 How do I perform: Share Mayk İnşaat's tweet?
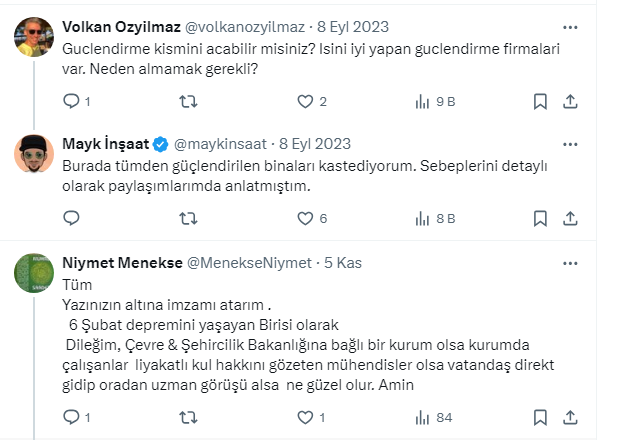point(570,218)
